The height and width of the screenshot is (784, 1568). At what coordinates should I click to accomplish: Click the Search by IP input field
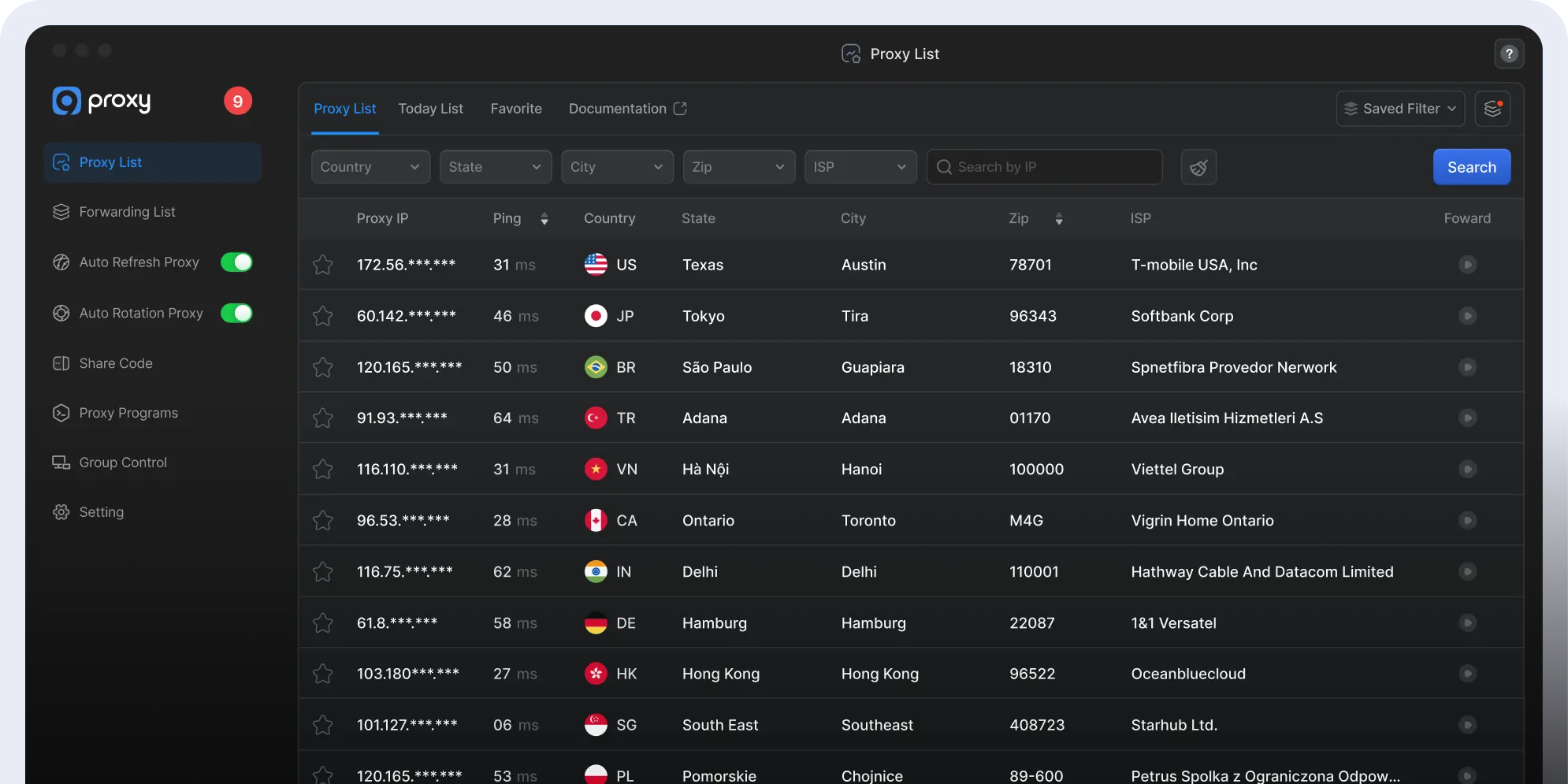1053,167
